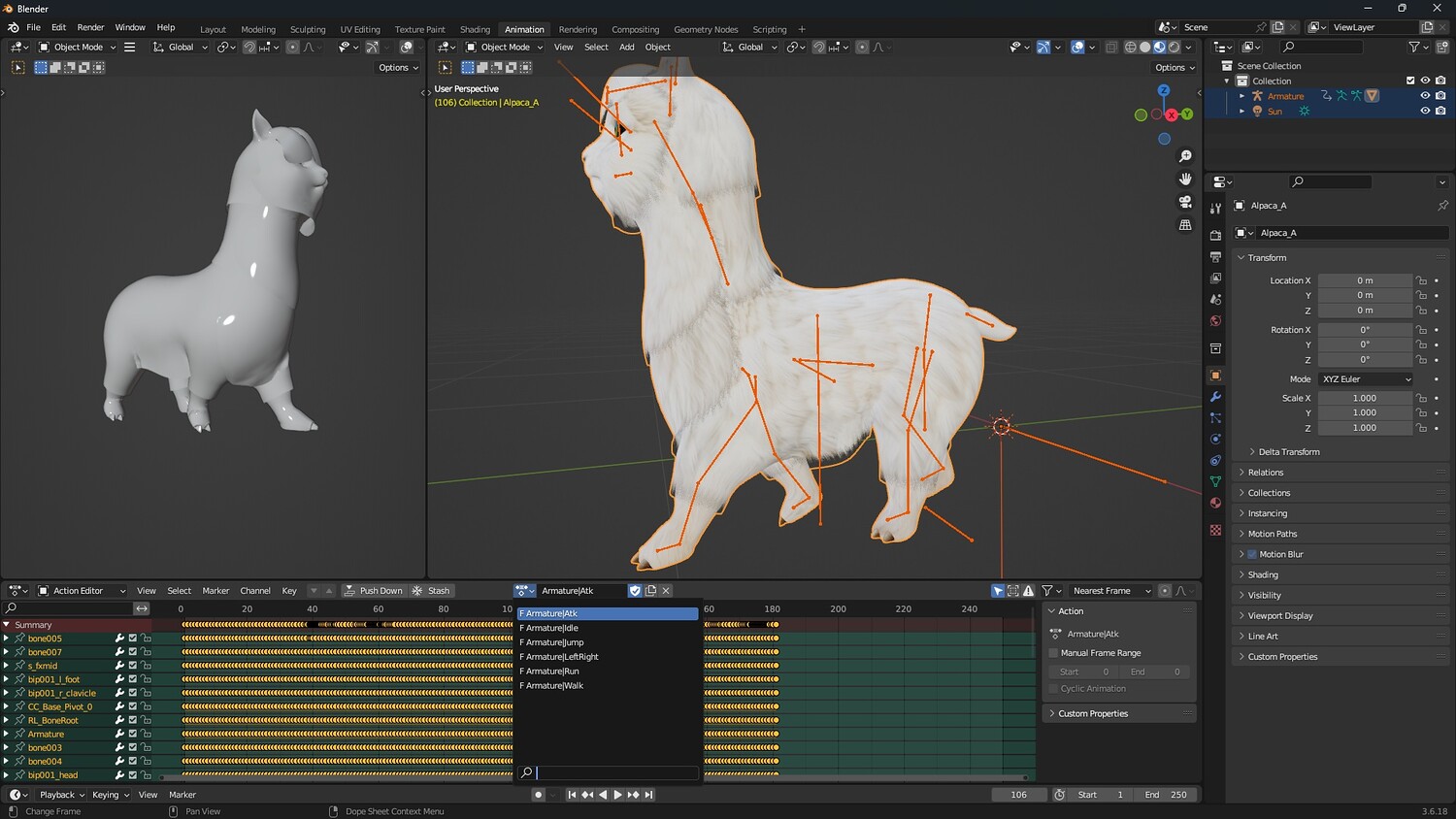Click the action search input field
The width and height of the screenshot is (1456, 819).
point(616,773)
